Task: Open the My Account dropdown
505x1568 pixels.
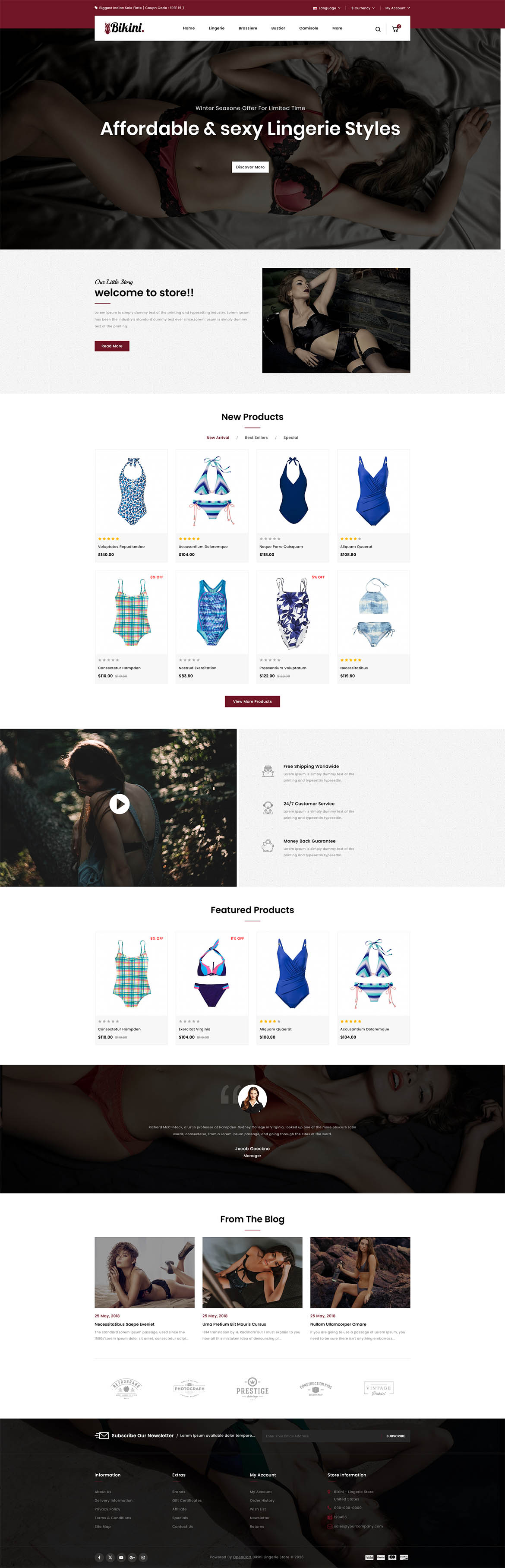Action: click(397, 8)
